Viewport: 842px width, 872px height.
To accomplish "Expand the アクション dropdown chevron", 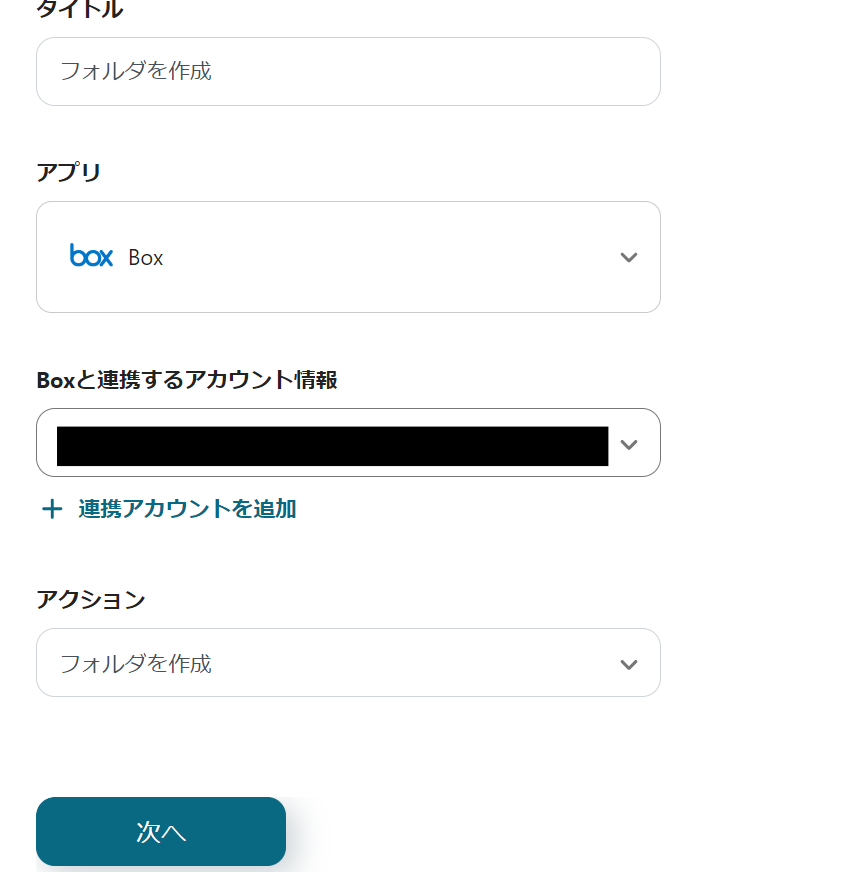I will [x=628, y=664].
